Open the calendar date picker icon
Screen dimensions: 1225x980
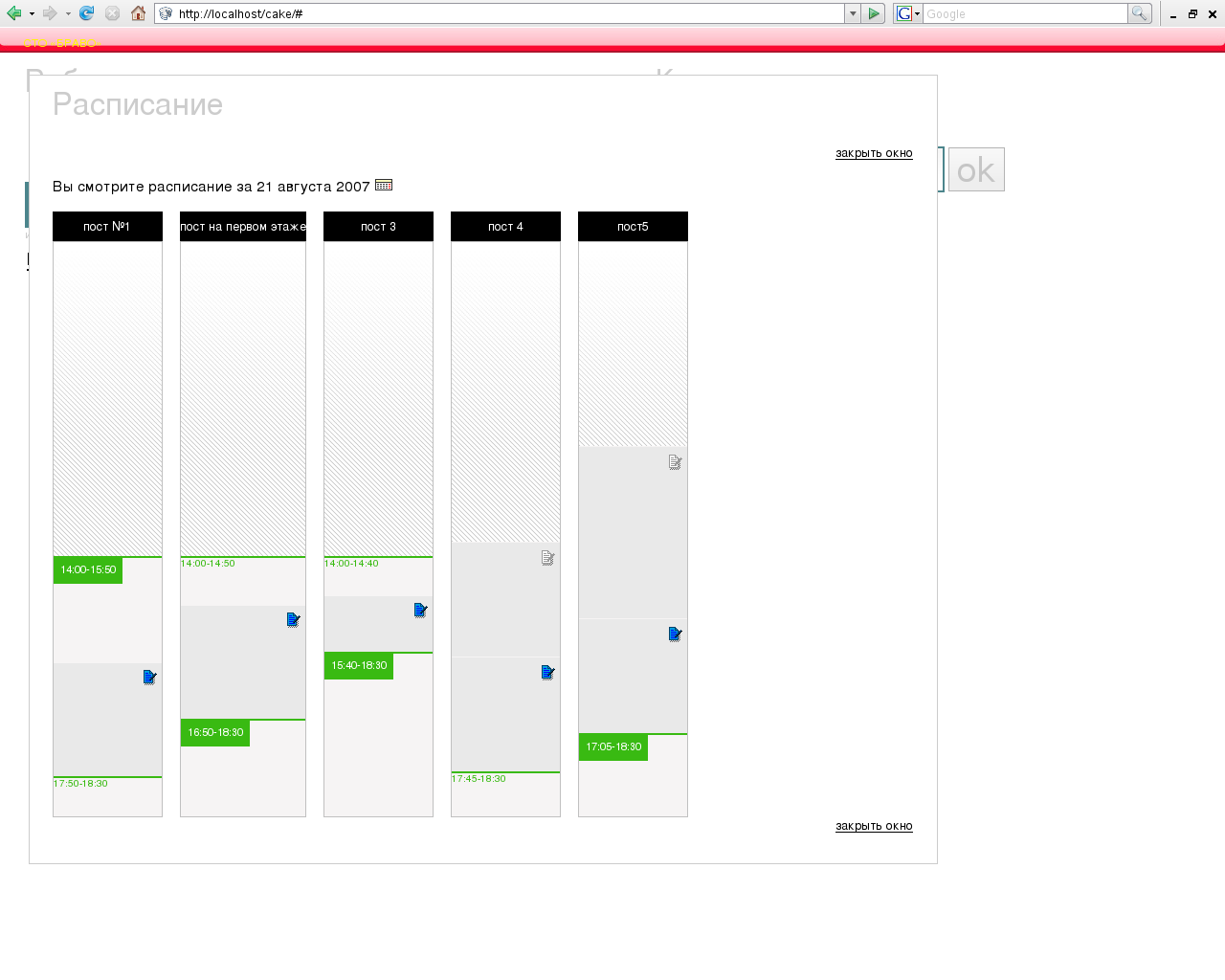tap(384, 185)
